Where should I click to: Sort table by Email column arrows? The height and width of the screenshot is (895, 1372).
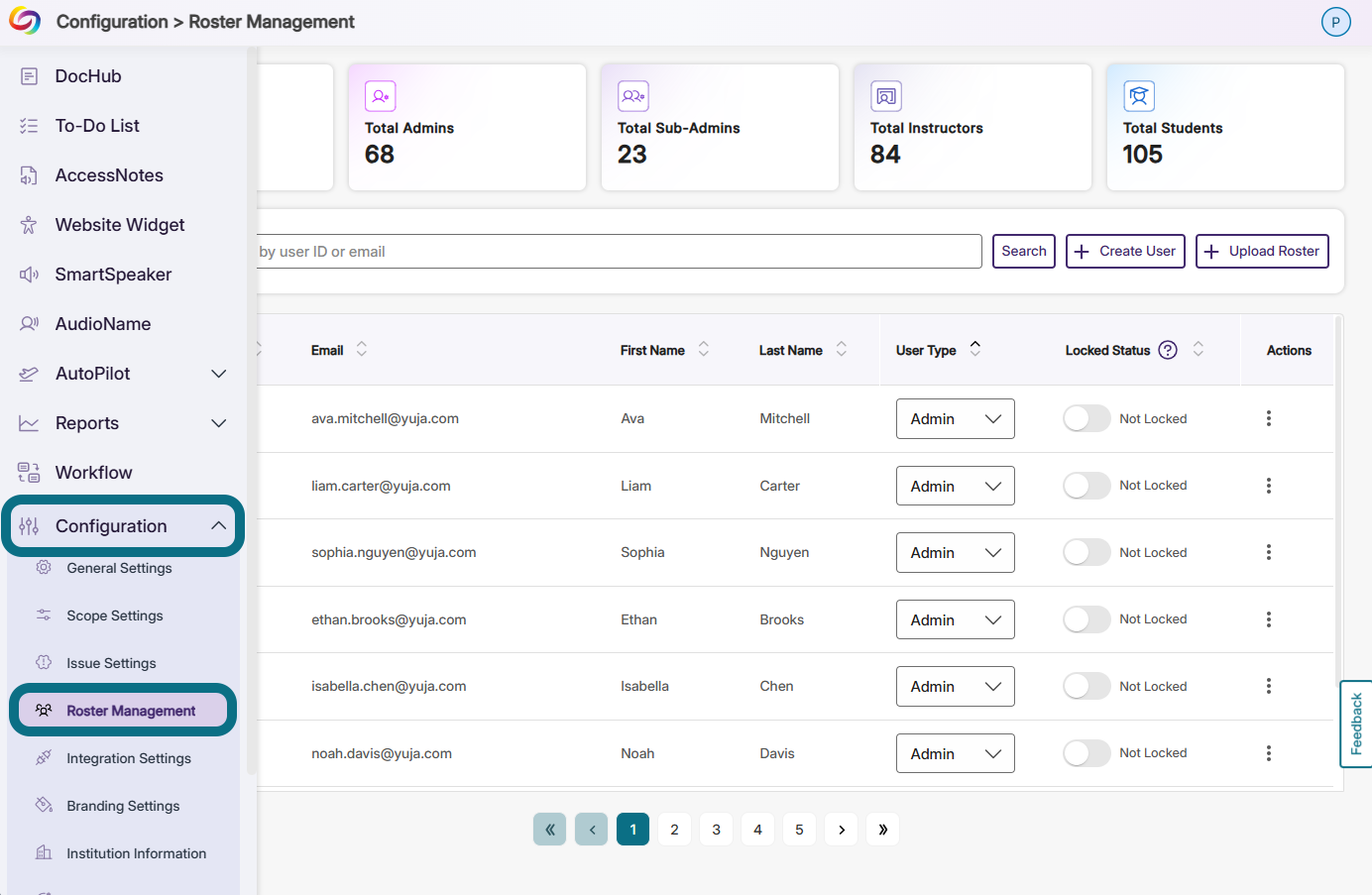pyautogui.click(x=362, y=349)
